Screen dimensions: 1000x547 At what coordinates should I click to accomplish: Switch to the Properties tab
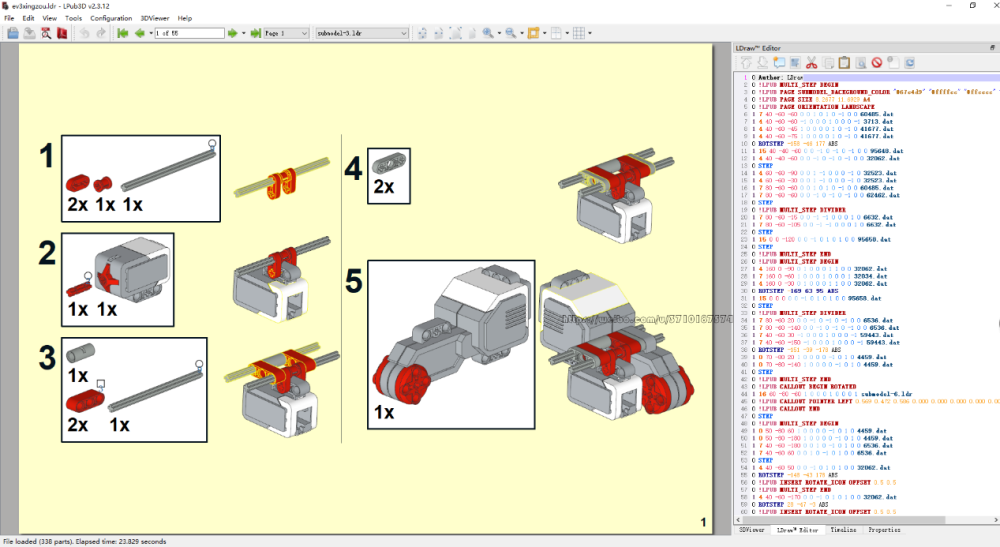coord(884,530)
